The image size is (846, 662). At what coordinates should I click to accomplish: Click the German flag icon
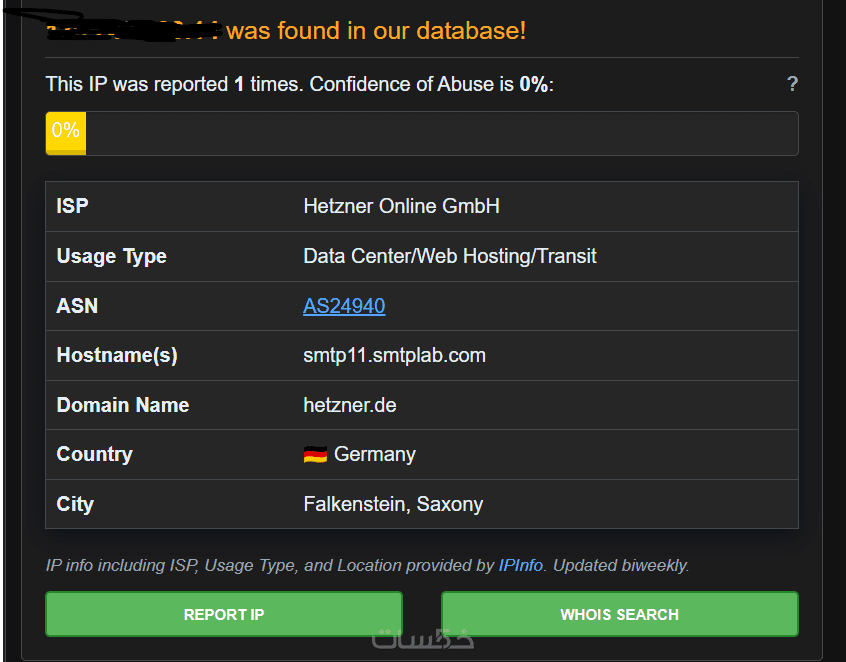click(315, 455)
